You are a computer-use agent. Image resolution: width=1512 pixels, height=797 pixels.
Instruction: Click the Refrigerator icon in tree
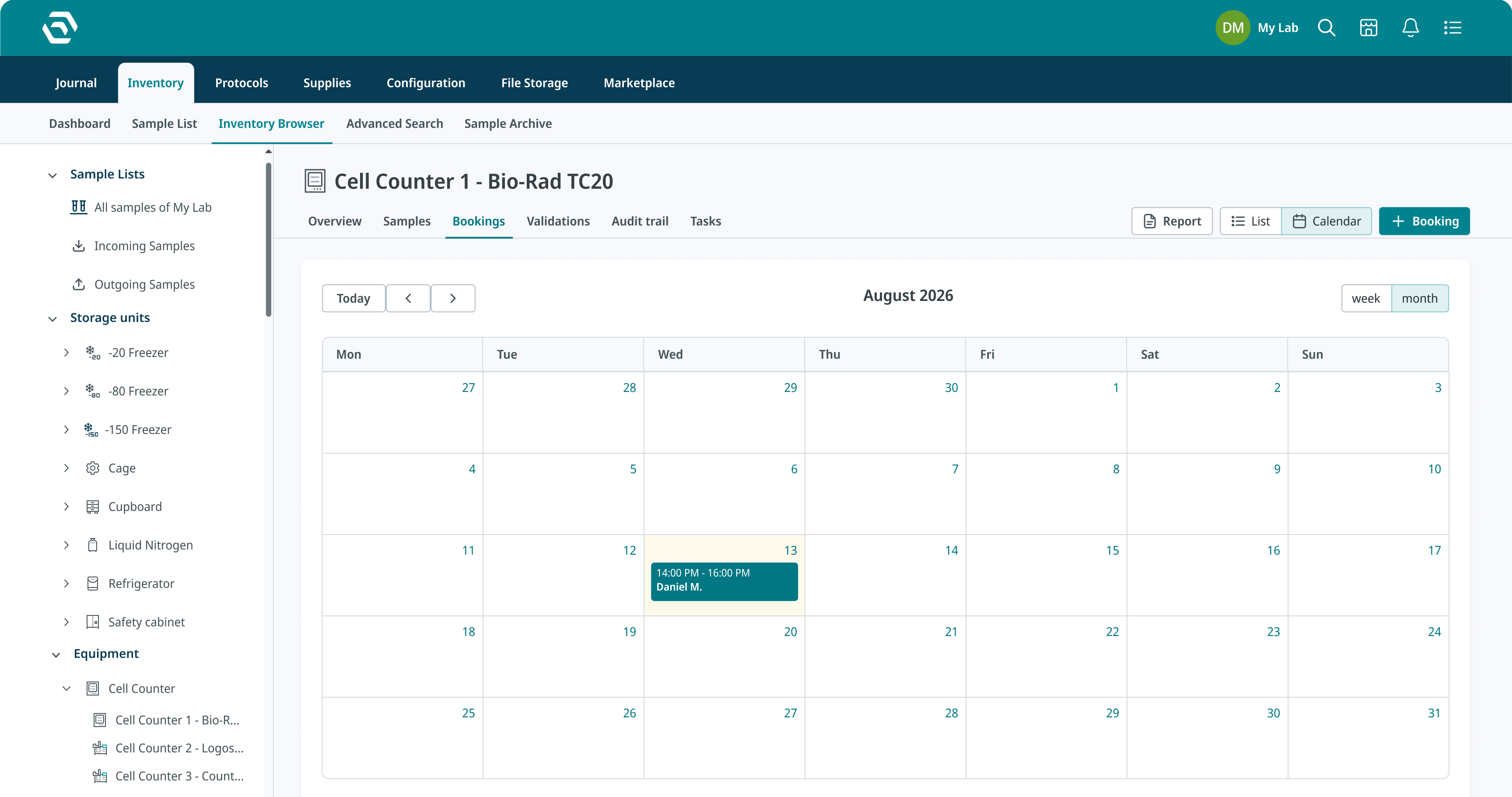pos(92,584)
